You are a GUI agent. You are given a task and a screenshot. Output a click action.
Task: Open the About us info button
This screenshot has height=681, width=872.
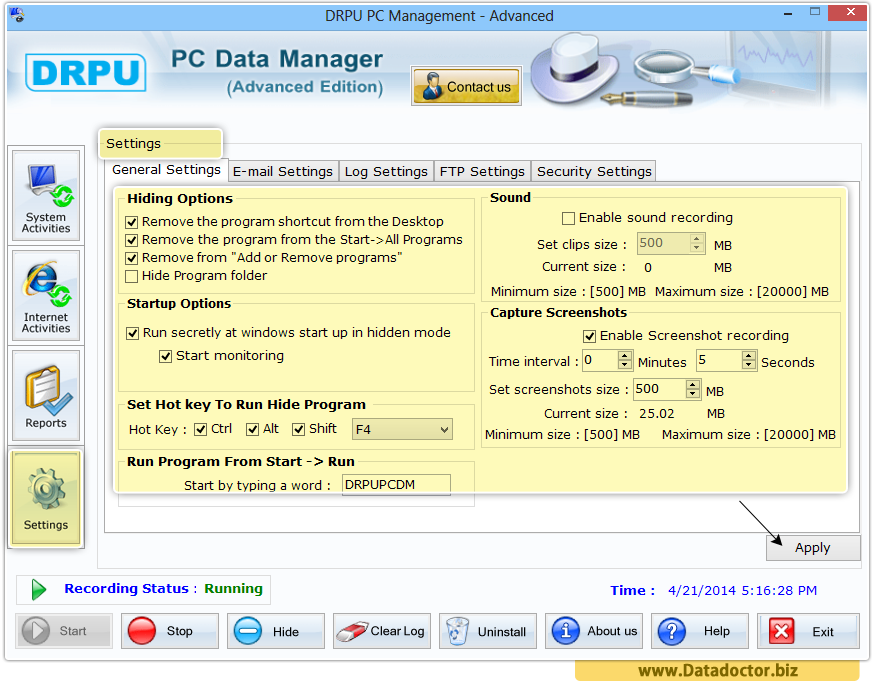pyautogui.click(x=594, y=631)
